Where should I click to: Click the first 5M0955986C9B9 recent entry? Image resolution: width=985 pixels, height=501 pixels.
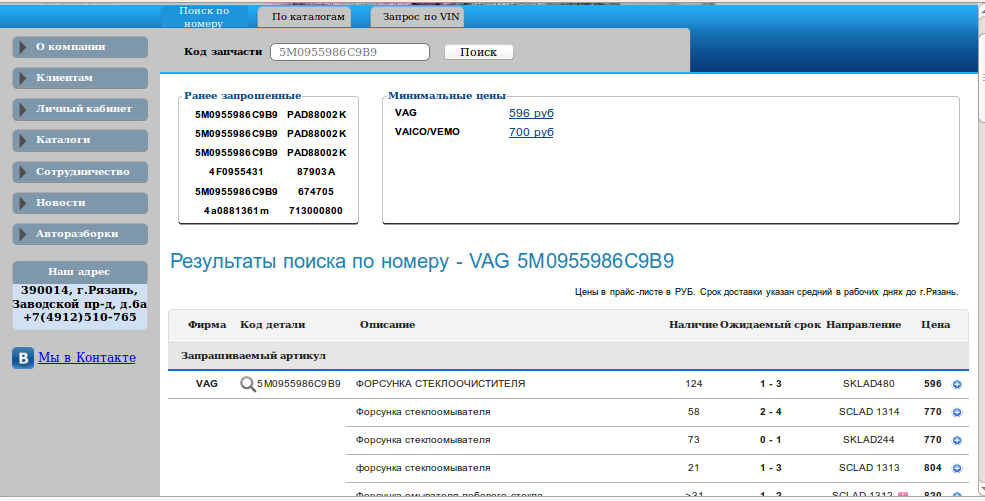[x=236, y=115]
